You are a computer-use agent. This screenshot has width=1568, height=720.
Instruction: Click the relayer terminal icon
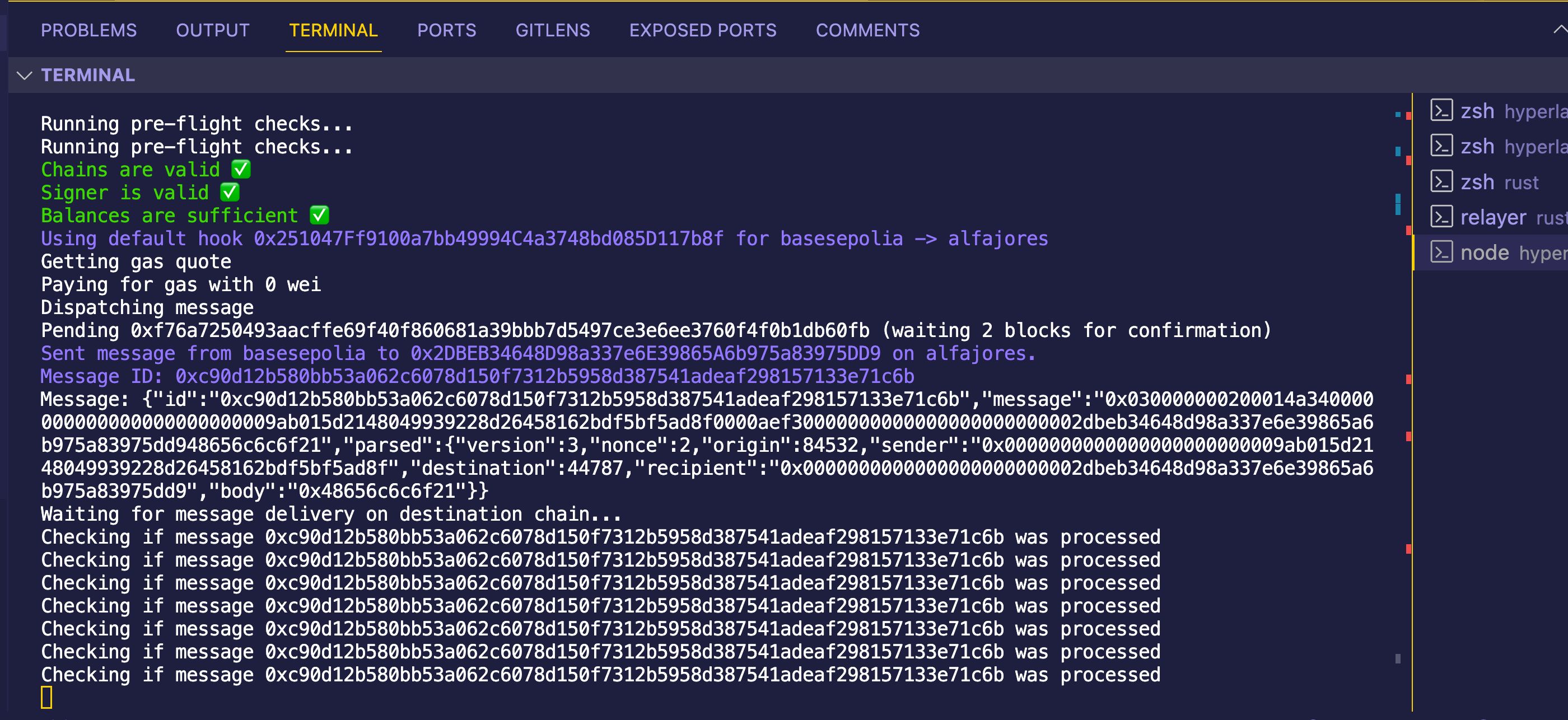click(1441, 217)
